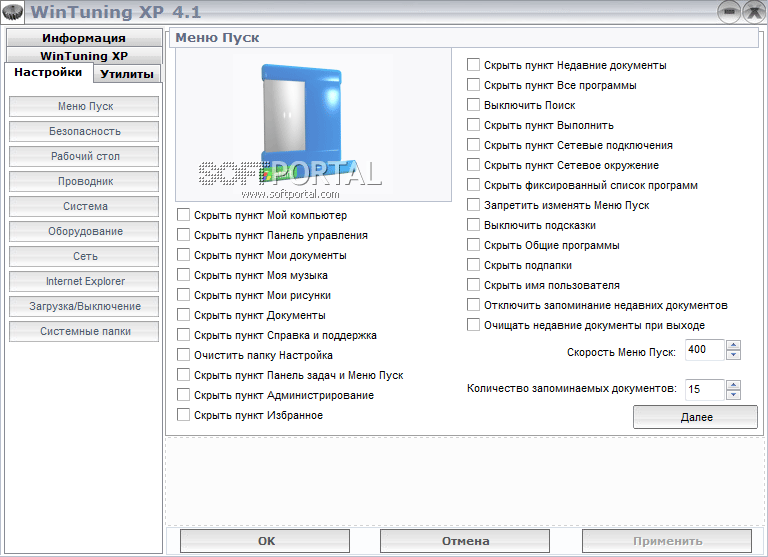The image size is (768, 557).
Task: Check Скрыть пункт Мои документы
Action: pyautogui.click(x=184, y=255)
